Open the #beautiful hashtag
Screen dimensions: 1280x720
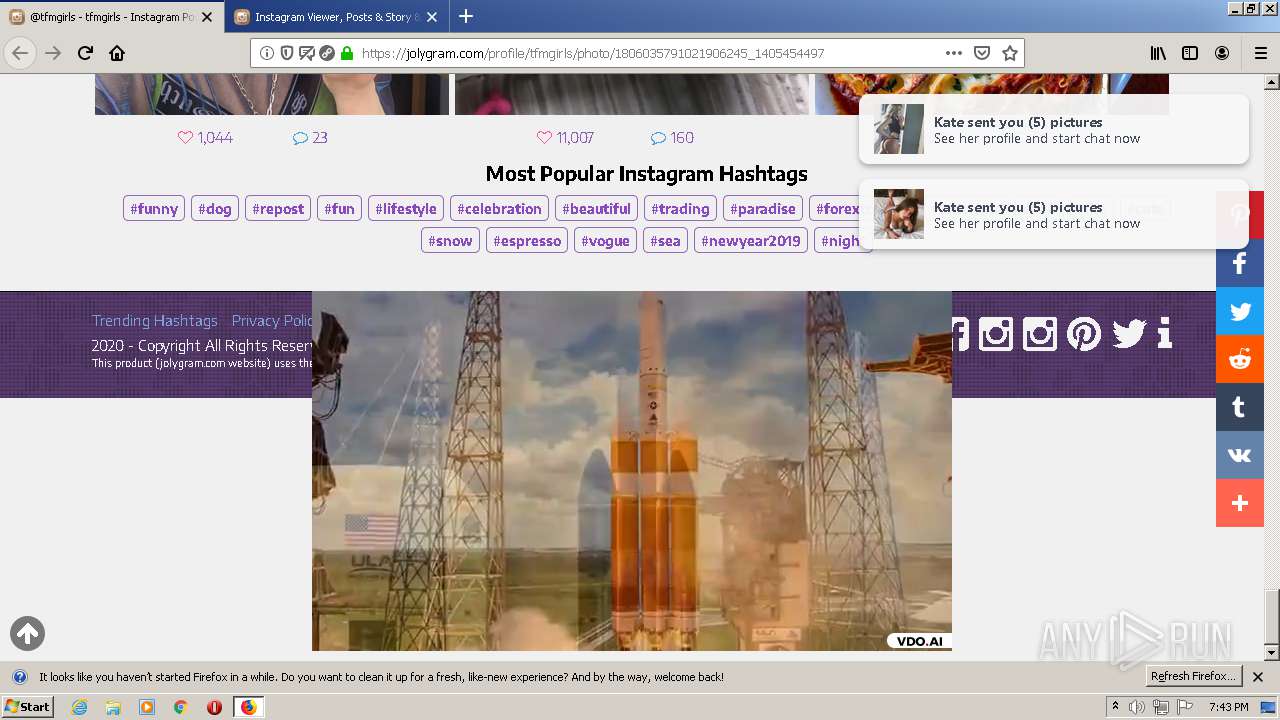coord(596,209)
